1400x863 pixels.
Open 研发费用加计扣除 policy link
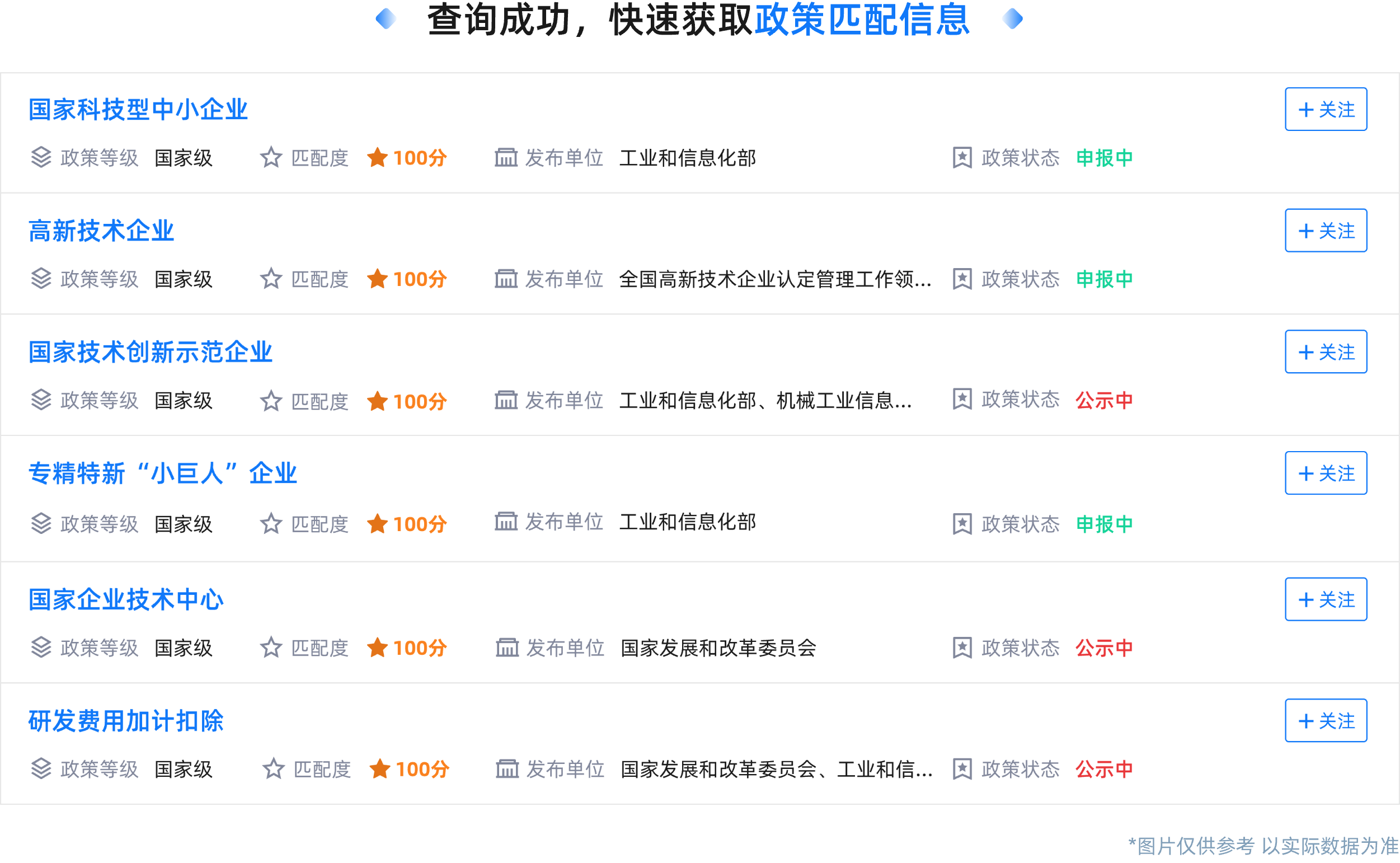tap(126, 721)
